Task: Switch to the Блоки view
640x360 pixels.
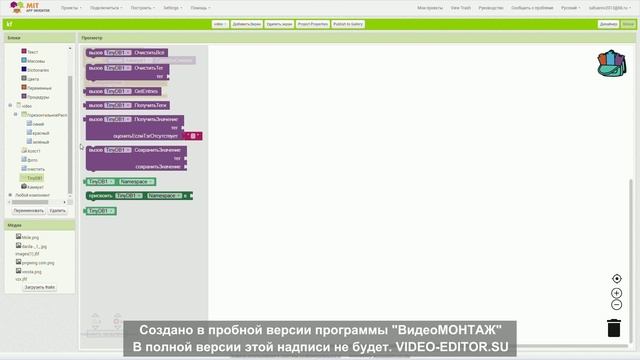Action: [628, 24]
